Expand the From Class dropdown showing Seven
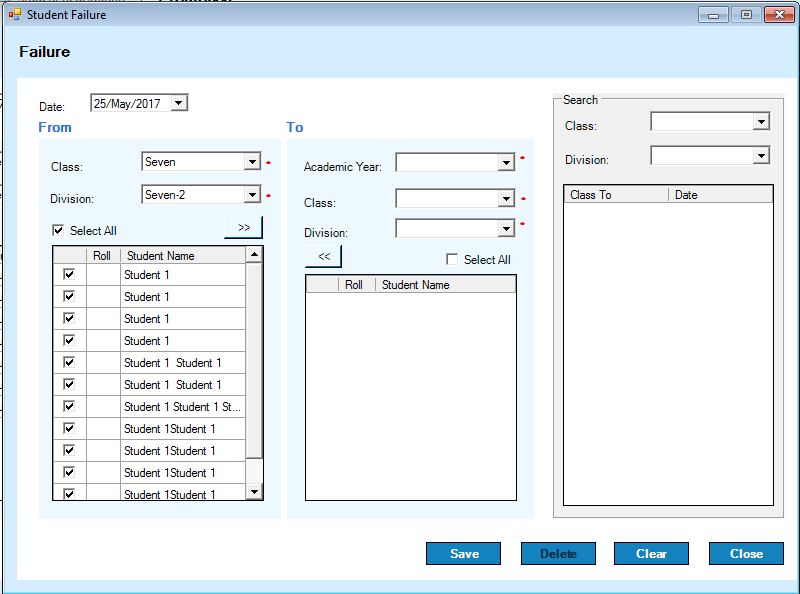Image resolution: width=800 pixels, height=594 pixels. [x=252, y=162]
